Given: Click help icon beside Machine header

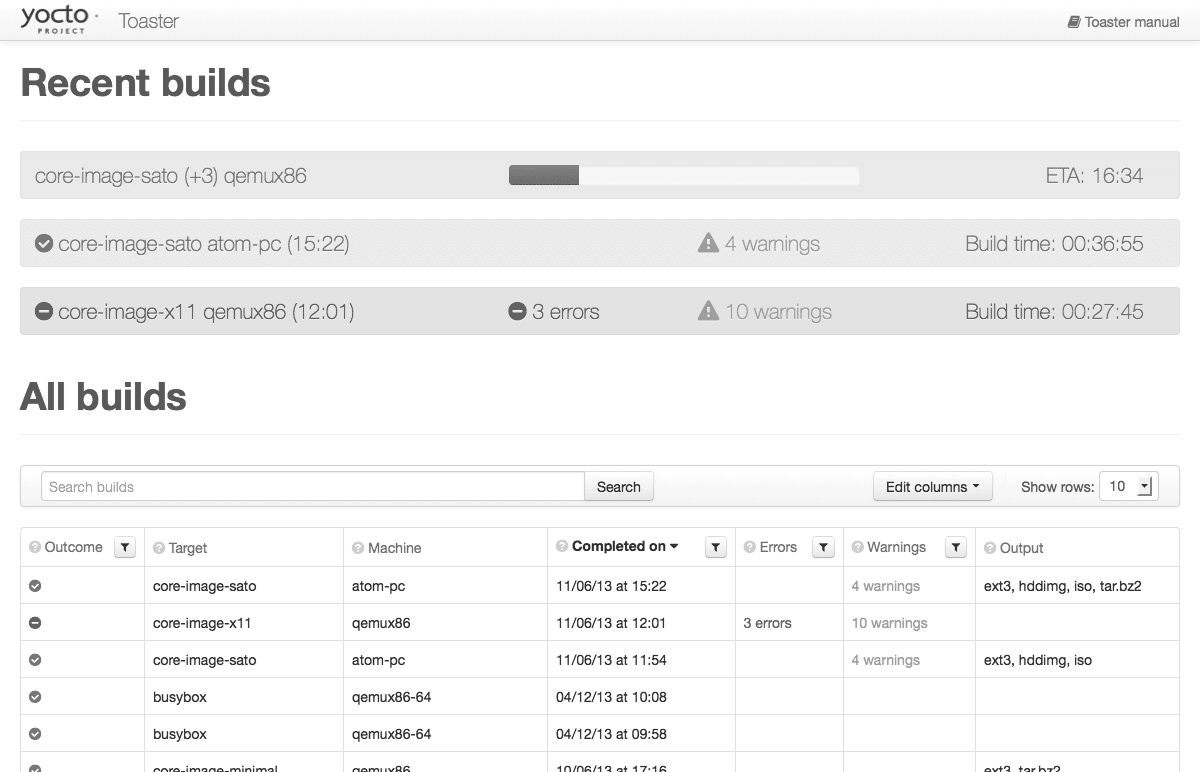Looking at the screenshot, I should (358, 548).
